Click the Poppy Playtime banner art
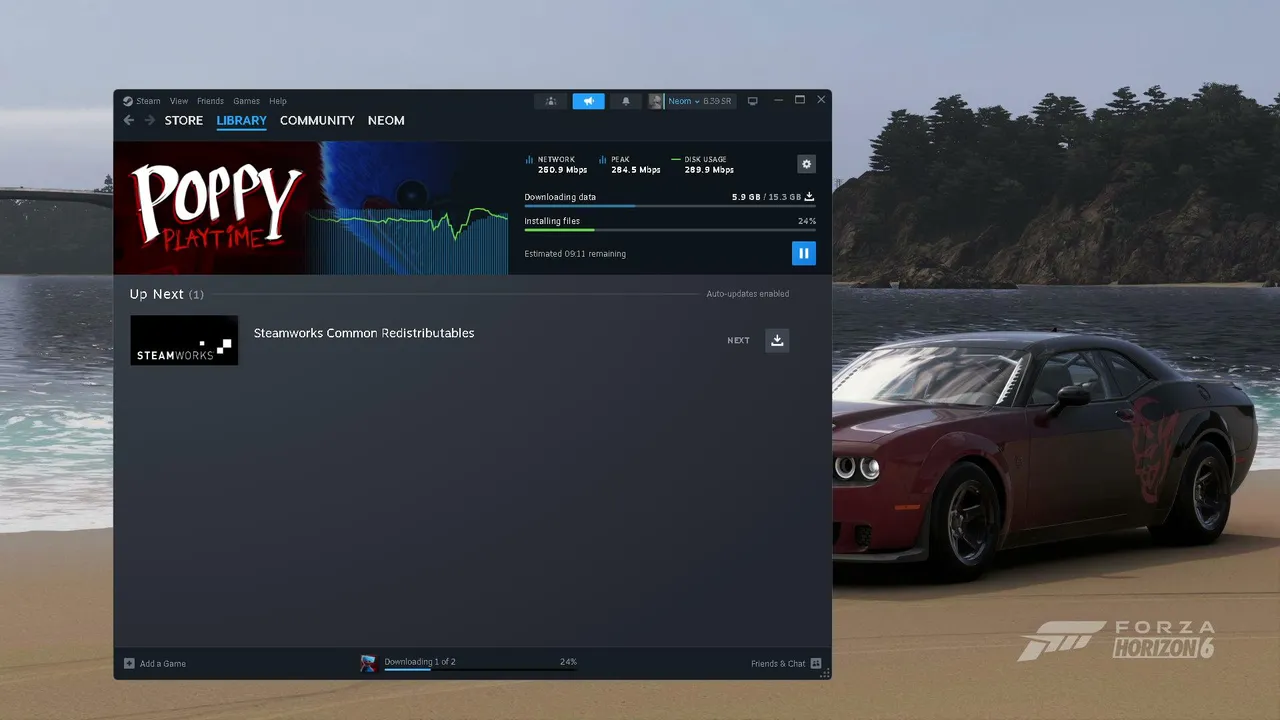 click(x=216, y=208)
